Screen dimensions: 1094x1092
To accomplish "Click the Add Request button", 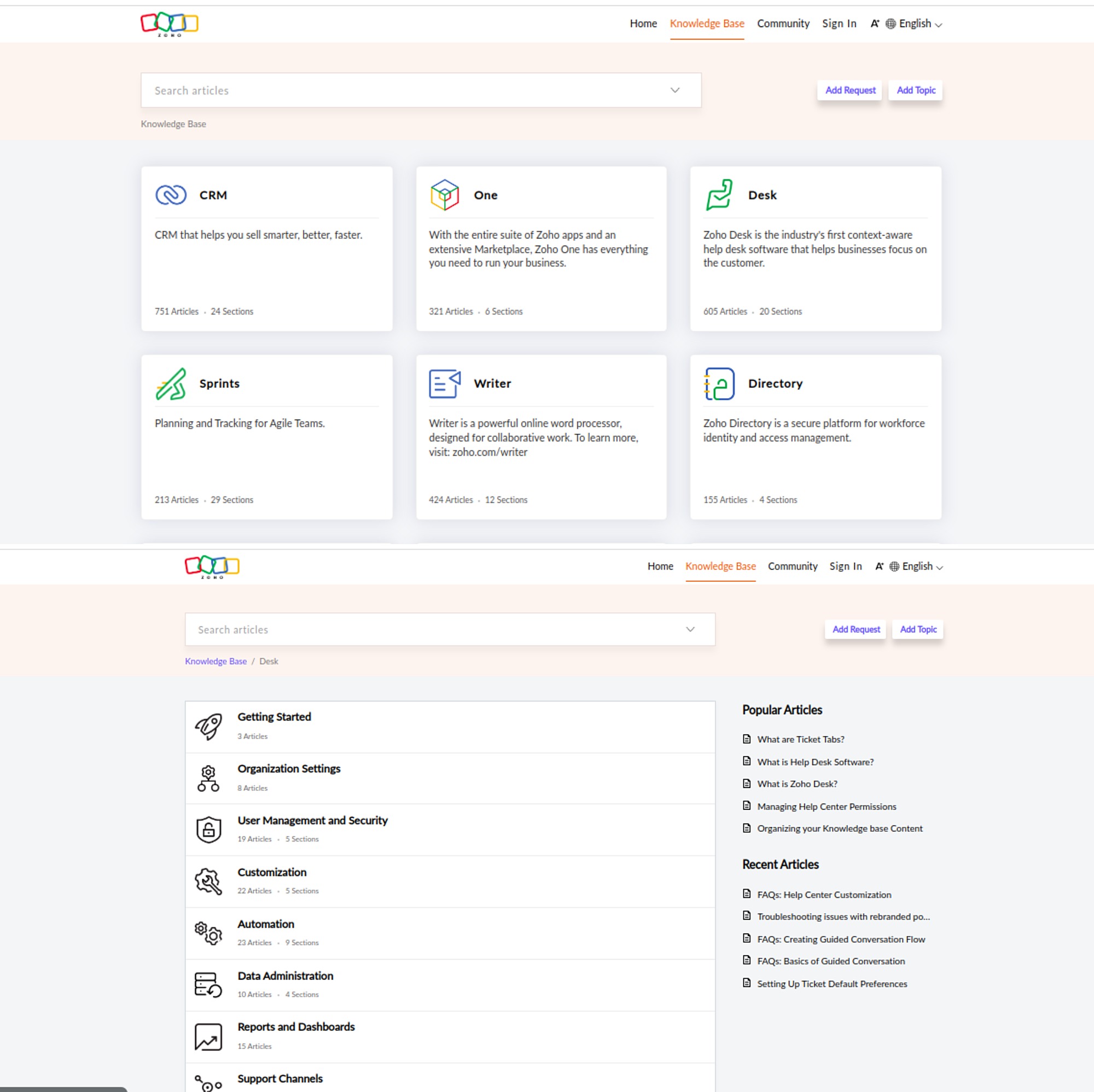I will pyautogui.click(x=851, y=90).
